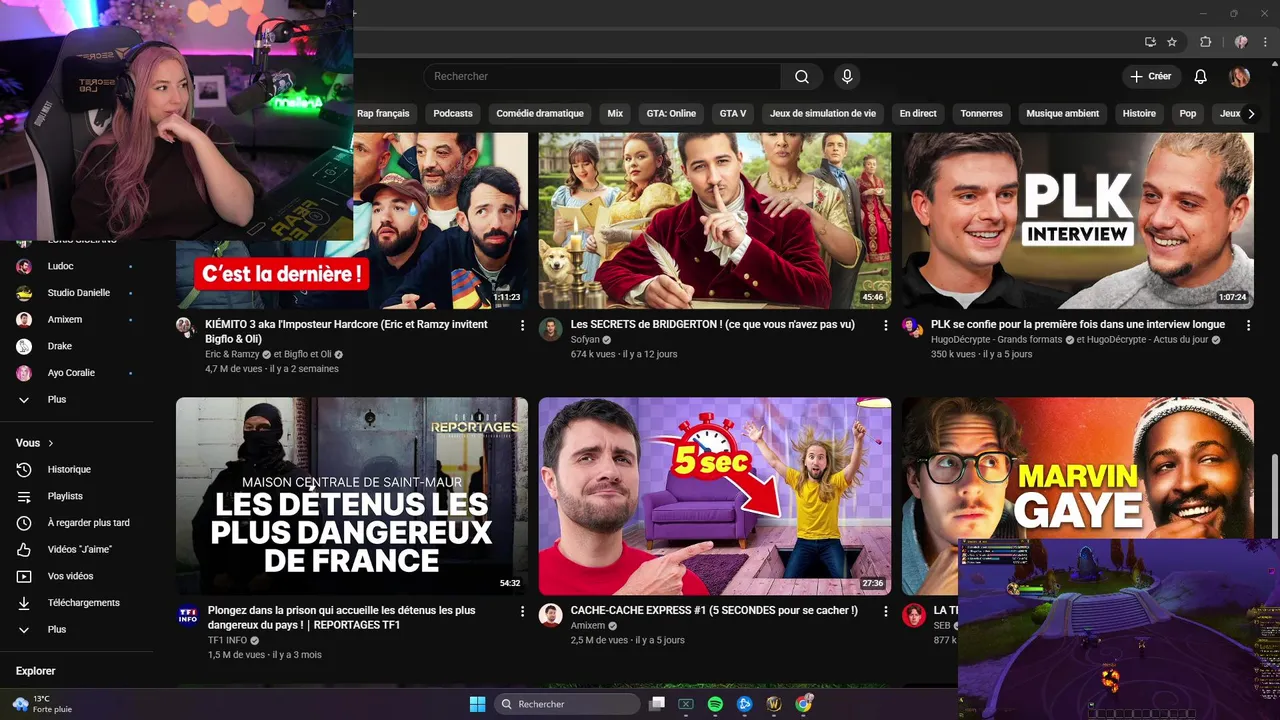This screenshot has width=1280, height=720.
Task: Select the Comédie dramatique chip
Action: point(540,114)
